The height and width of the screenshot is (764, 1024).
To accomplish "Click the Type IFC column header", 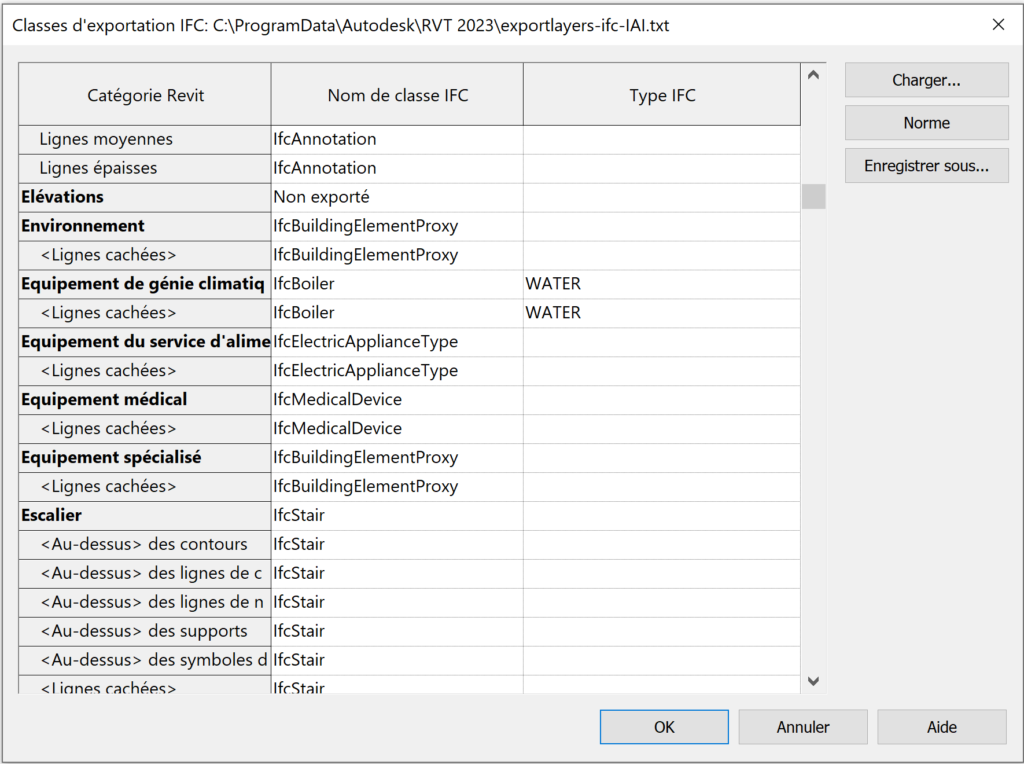I will pyautogui.click(x=662, y=95).
